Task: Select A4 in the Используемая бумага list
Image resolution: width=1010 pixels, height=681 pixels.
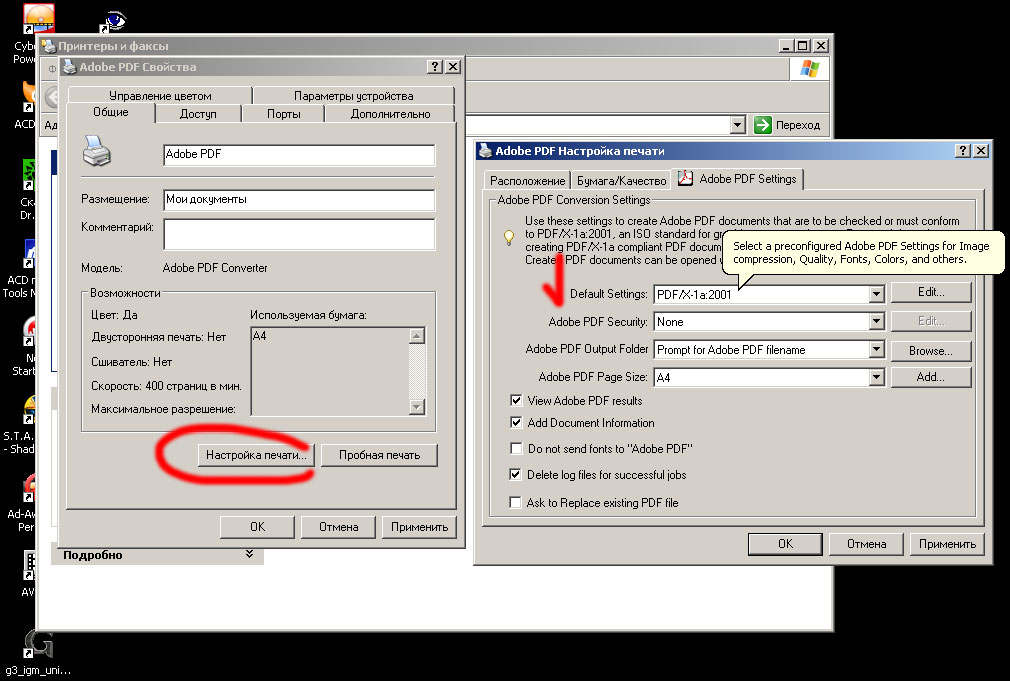Action: tap(260, 336)
